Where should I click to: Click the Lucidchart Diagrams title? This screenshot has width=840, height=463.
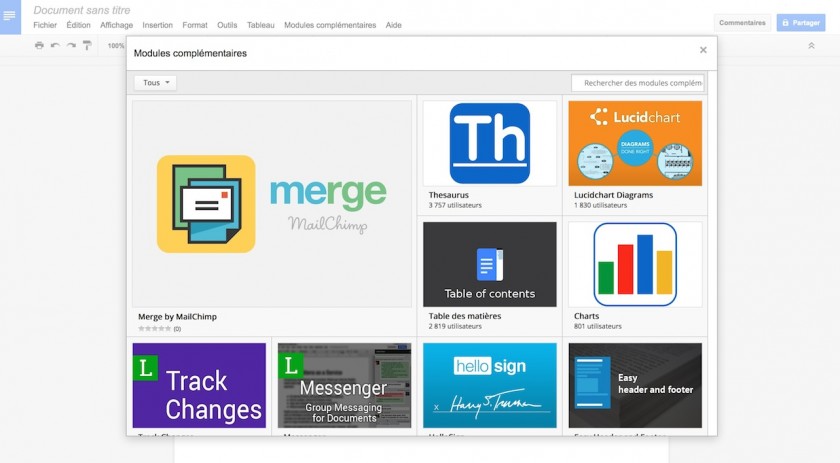(613, 195)
